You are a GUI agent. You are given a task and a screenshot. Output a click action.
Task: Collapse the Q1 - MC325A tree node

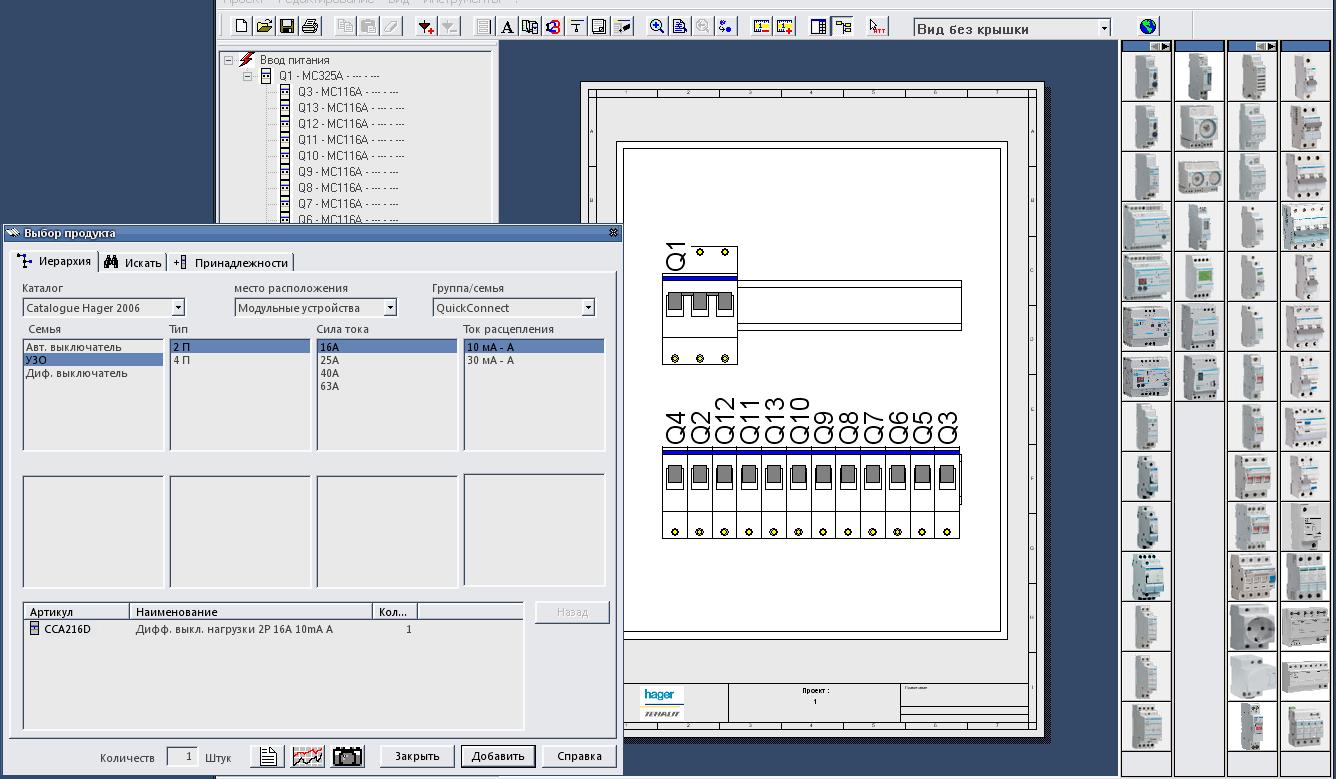click(x=248, y=76)
